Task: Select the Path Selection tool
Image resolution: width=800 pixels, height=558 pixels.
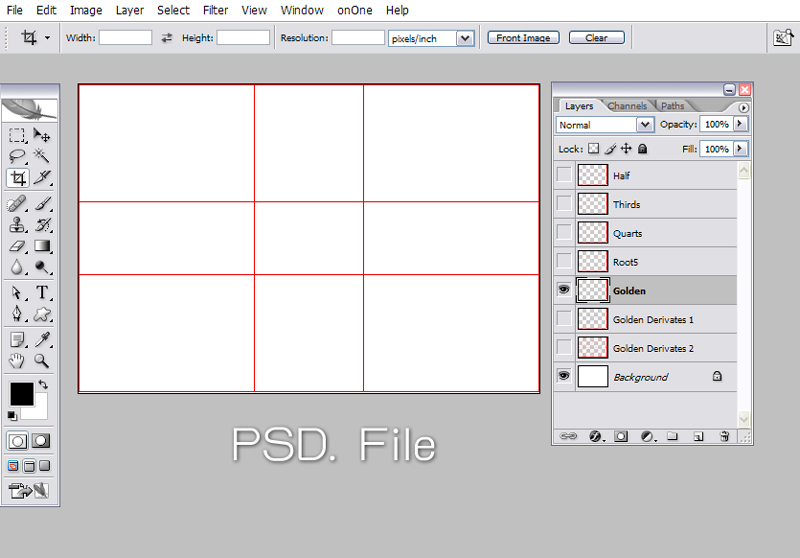Action: (x=17, y=293)
